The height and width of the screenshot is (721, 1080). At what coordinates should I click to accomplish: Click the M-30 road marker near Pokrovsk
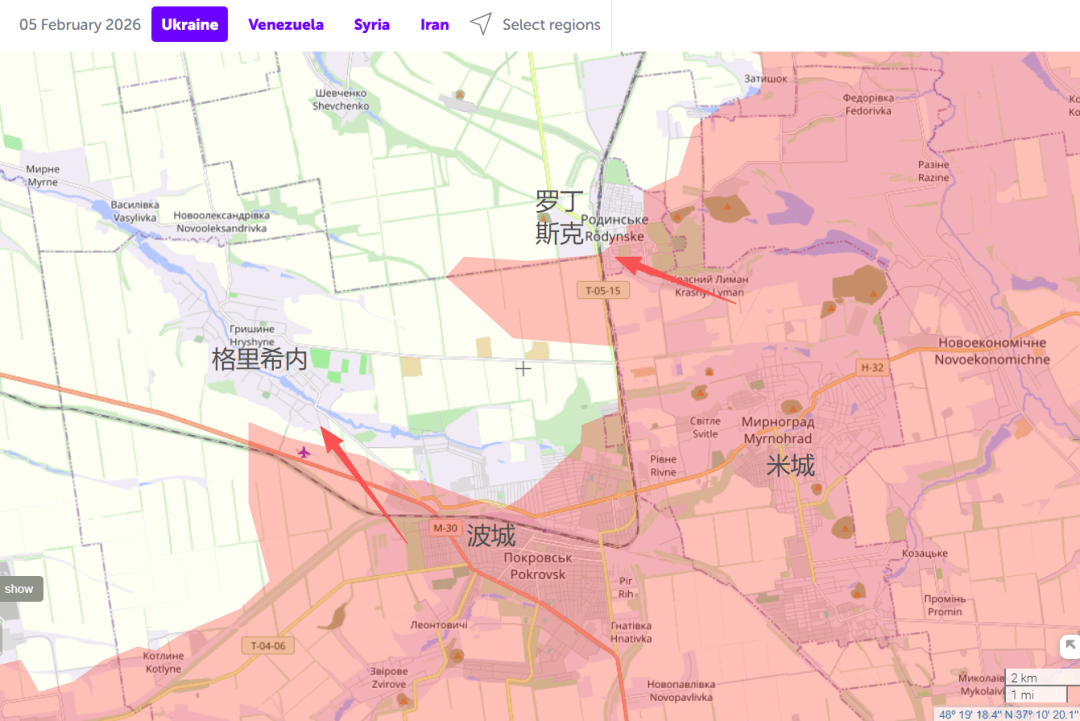444,528
